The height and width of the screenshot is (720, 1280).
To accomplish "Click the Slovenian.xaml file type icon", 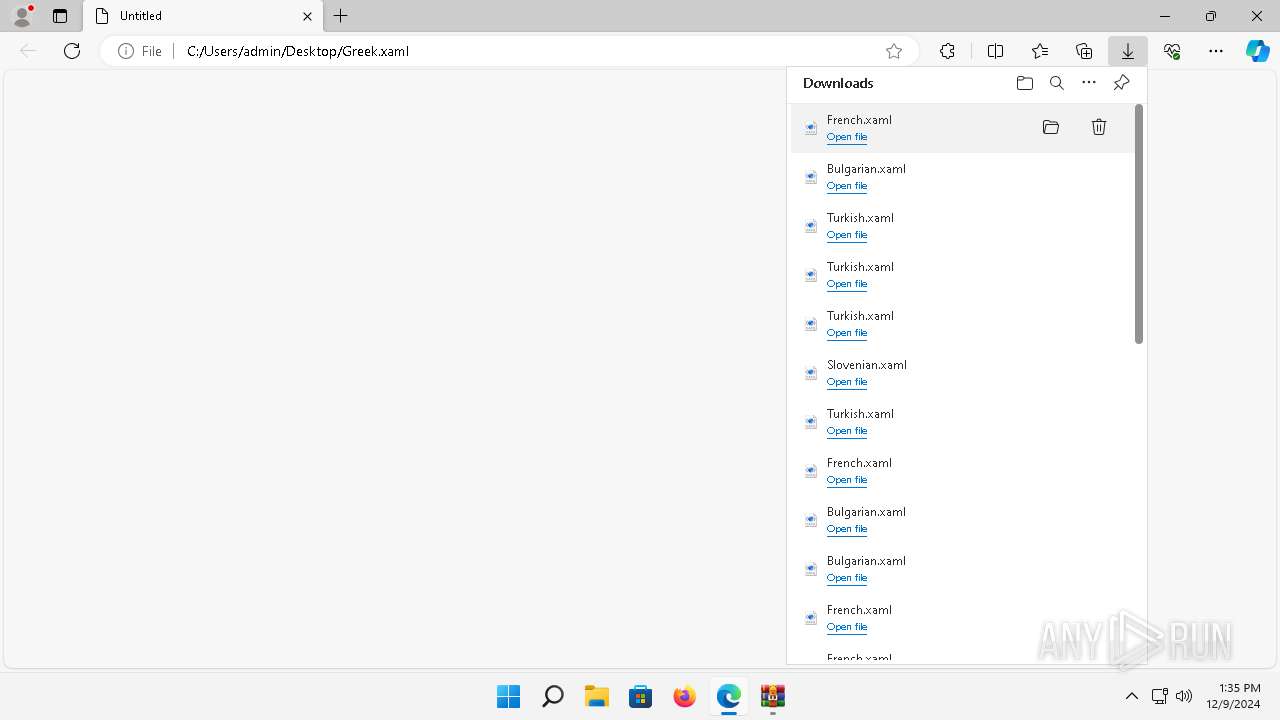I will pos(811,373).
